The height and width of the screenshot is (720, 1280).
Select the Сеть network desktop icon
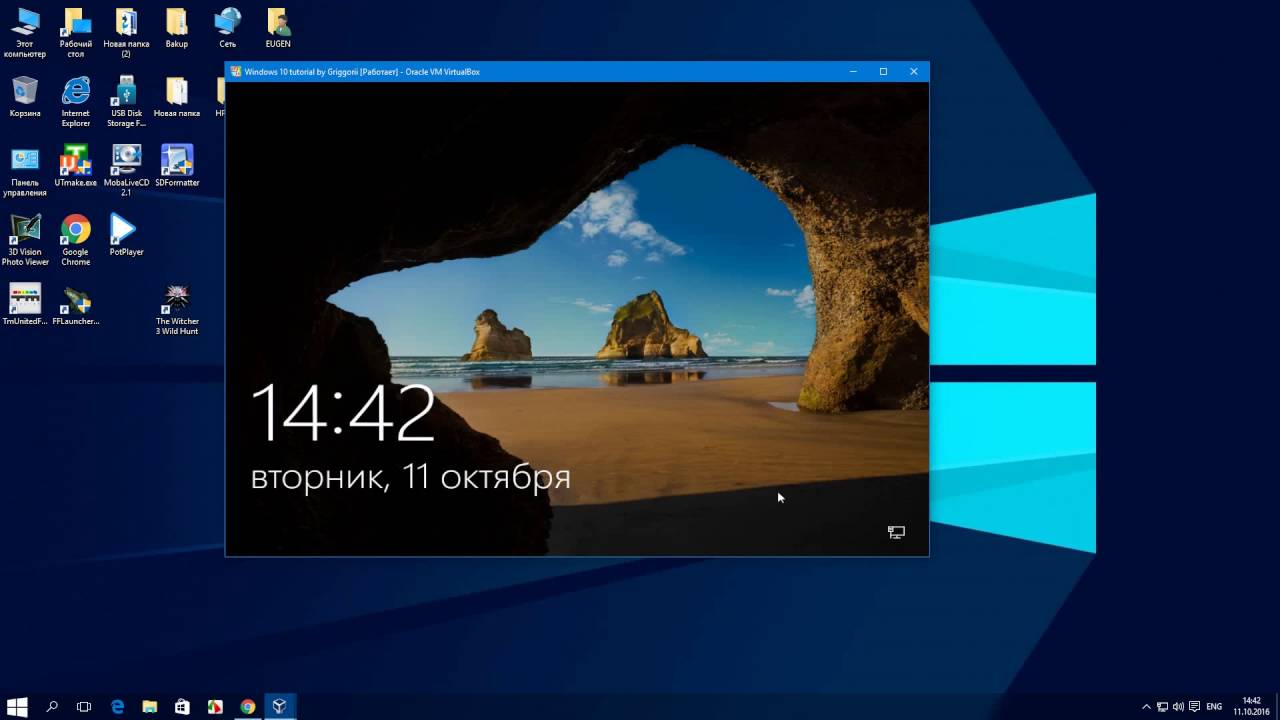[x=228, y=29]
